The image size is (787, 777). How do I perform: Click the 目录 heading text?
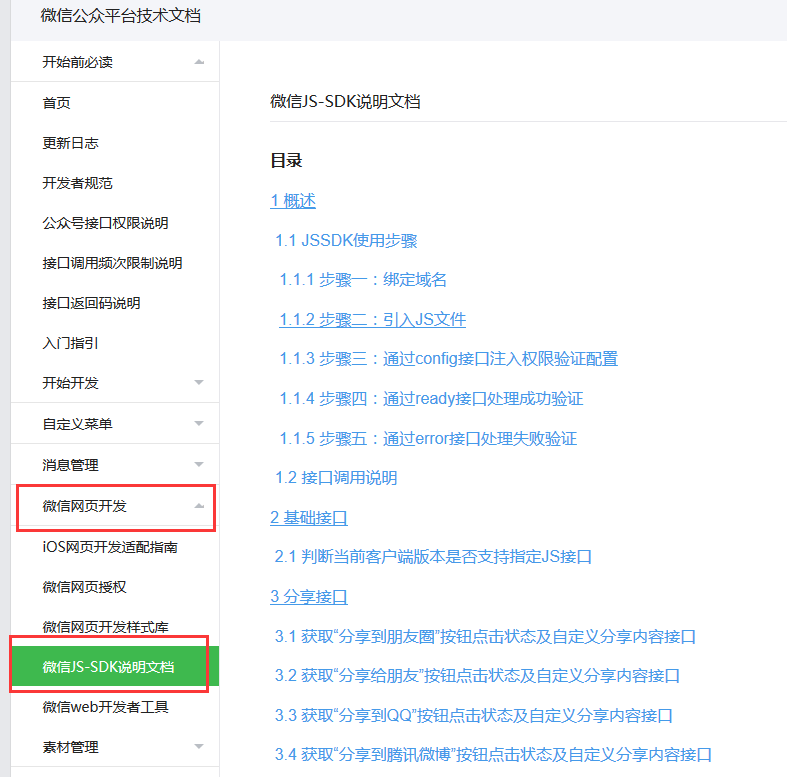286,161
